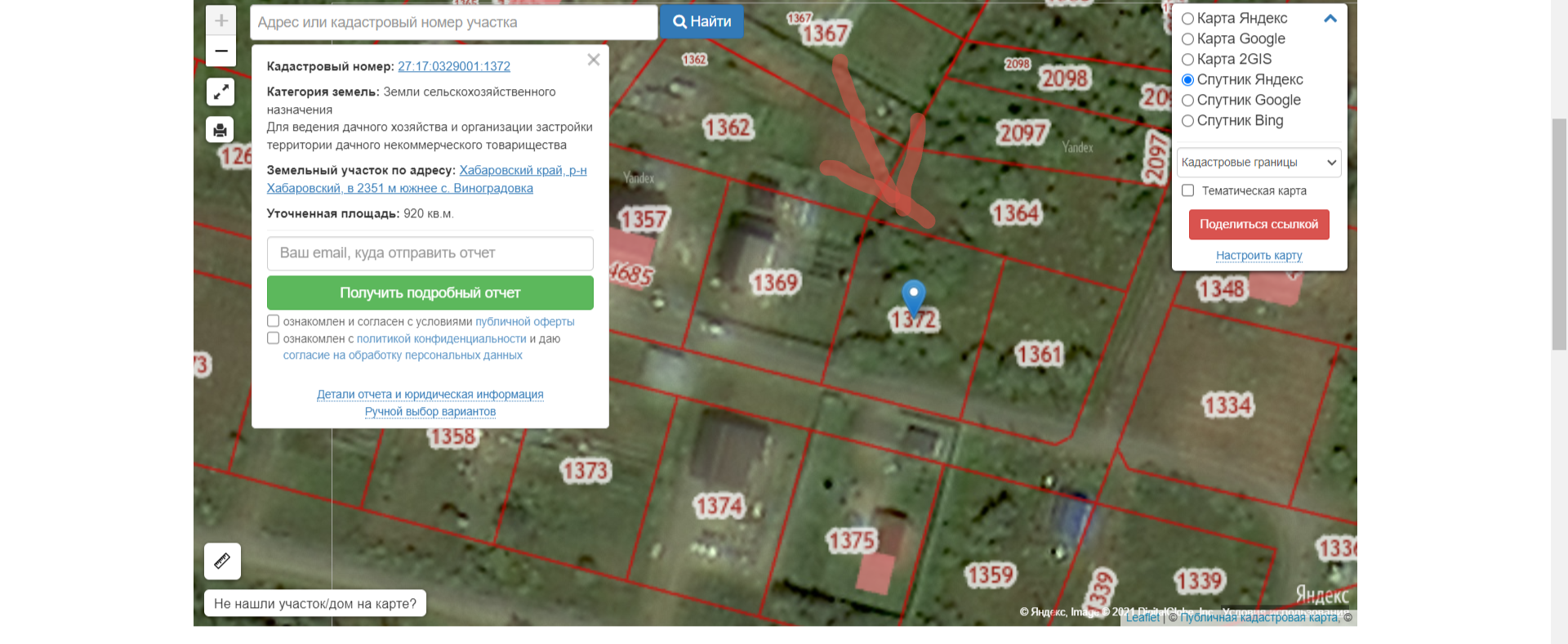Viewport: 1568px width, 644px height.
Task: Accept the публичной оферты terms checkbox
Action: click(x=274, y=321)
